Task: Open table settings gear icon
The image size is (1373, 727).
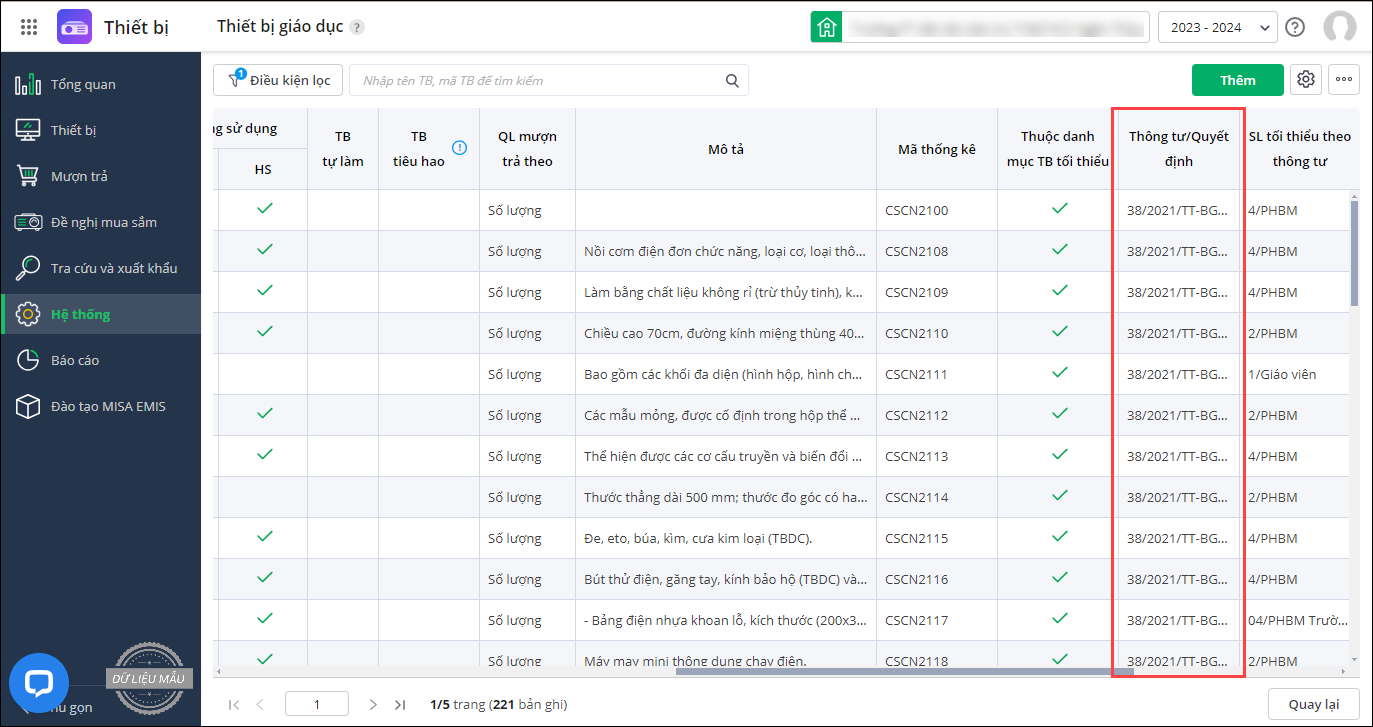Action: pyautogui.click(x=1305, y=80)
